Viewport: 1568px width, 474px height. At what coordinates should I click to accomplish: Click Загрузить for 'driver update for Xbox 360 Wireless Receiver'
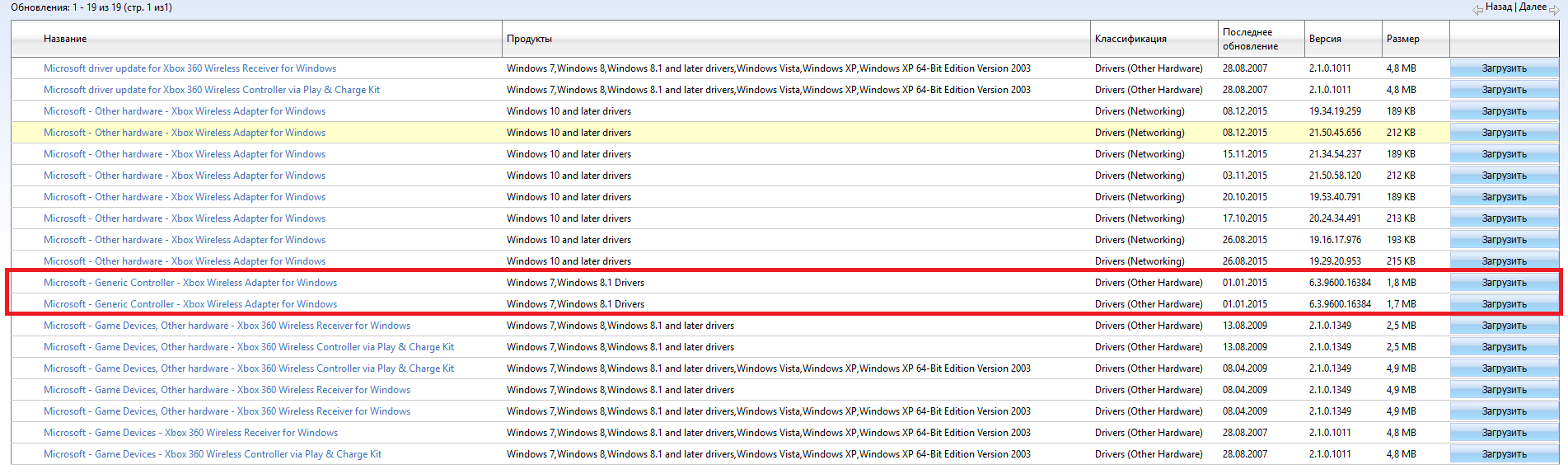tap(1504, 68)
